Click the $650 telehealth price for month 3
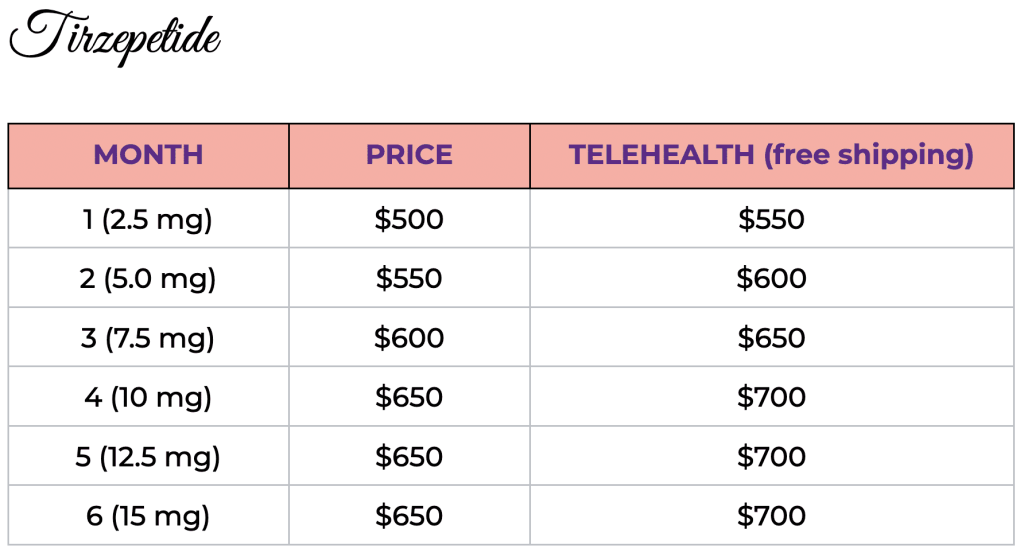The width and height of the screenshot is (1024, 553). click(771, 338)
